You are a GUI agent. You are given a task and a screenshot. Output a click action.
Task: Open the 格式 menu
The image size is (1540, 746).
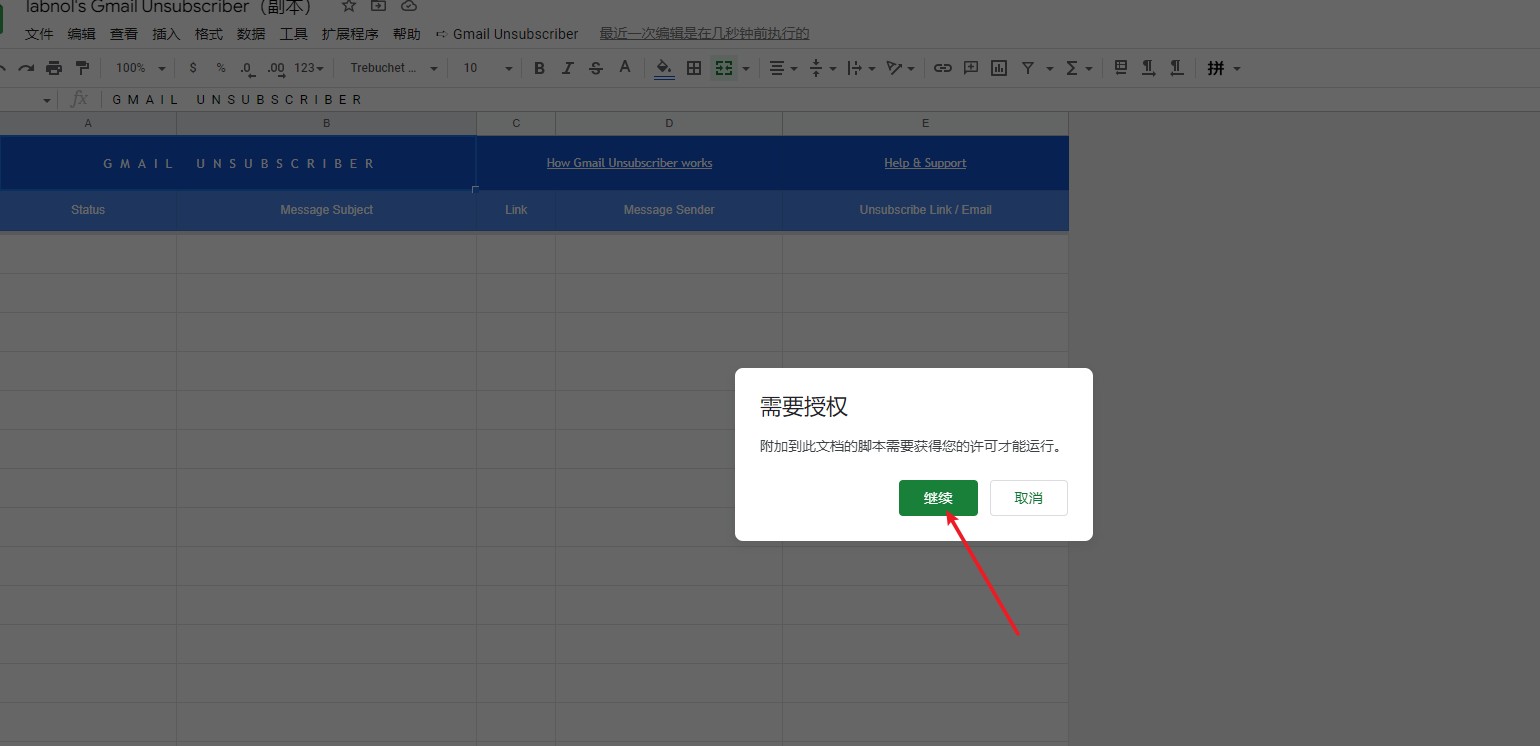click(209, 34)
